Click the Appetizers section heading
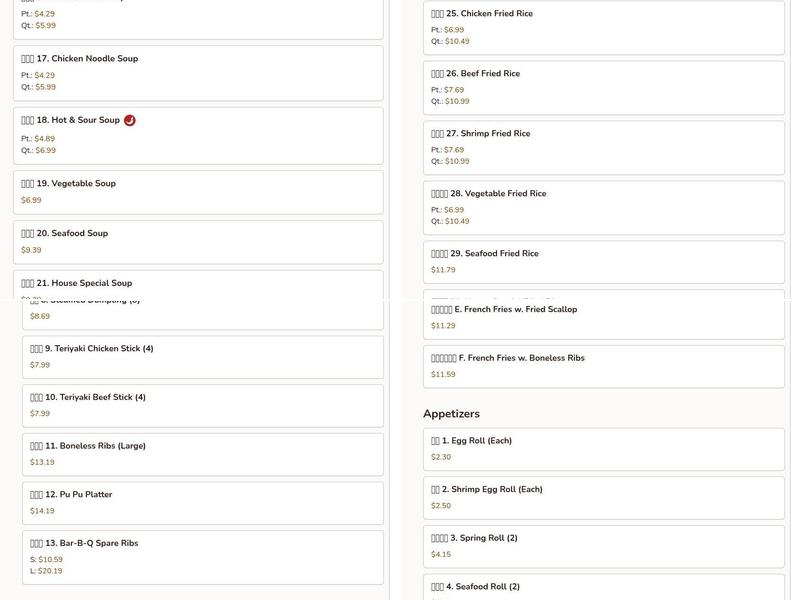 (x=452, y=414)
